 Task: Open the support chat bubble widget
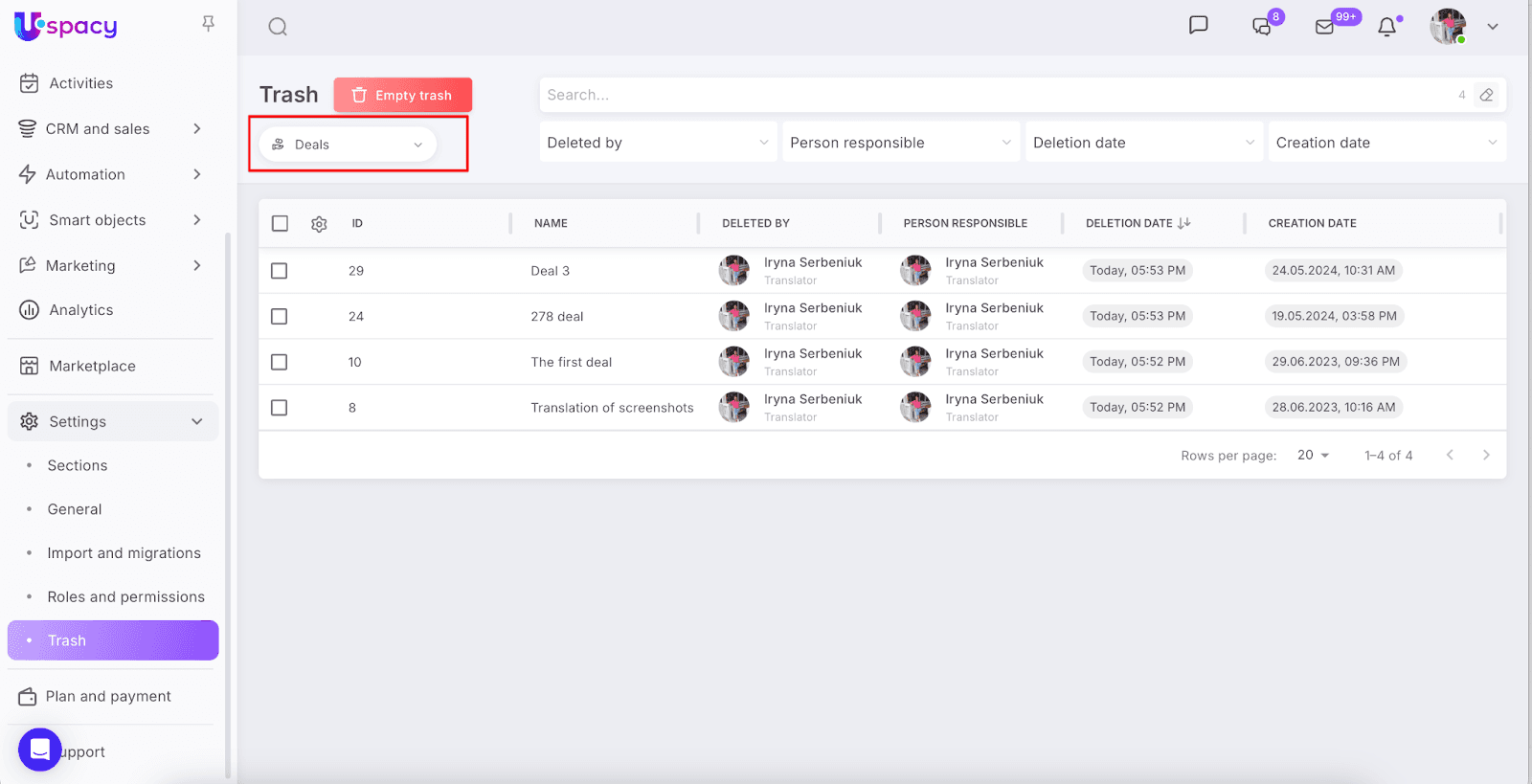pyautogui.click(x=40, y=750)
